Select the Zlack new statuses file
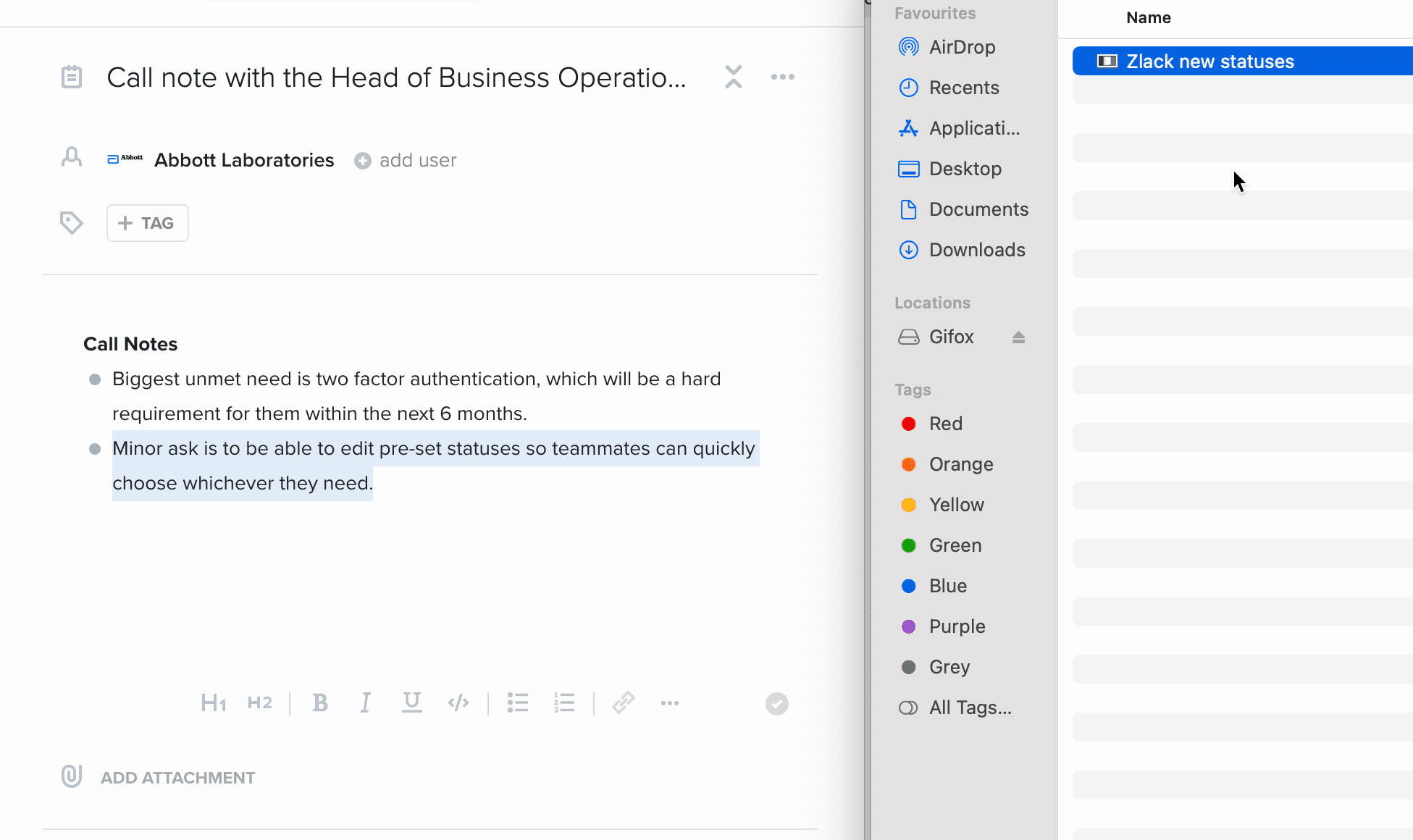This screenshot has height=840, width=1413. tap(1243, 61)
